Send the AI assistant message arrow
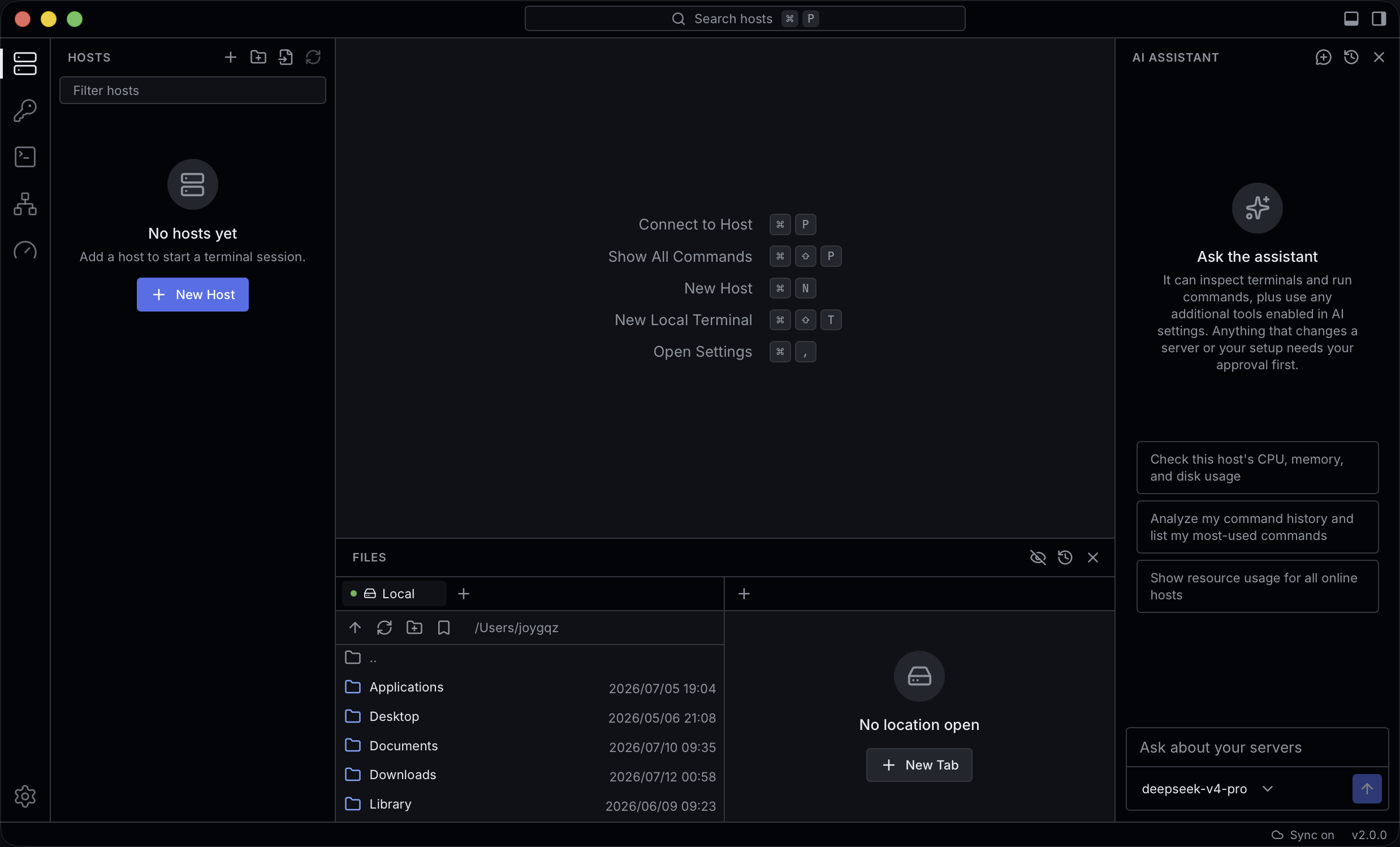The height and width of the screenshot is (847, 1400). 1367,789
